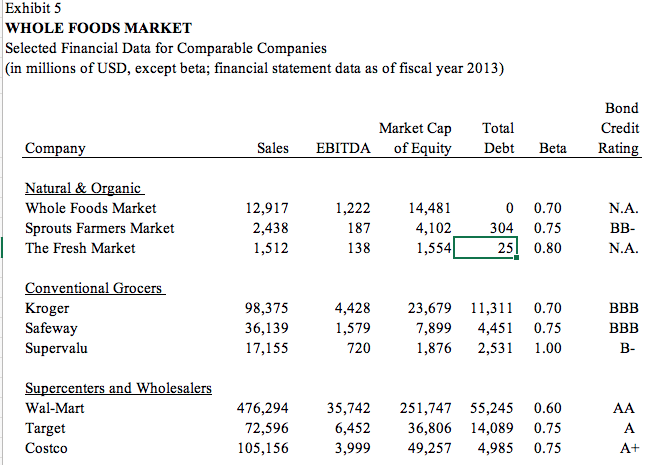Screen dimensions: 661x465
Task: Select Kroger EBITDA value 4,428
Action: point(352,308)
